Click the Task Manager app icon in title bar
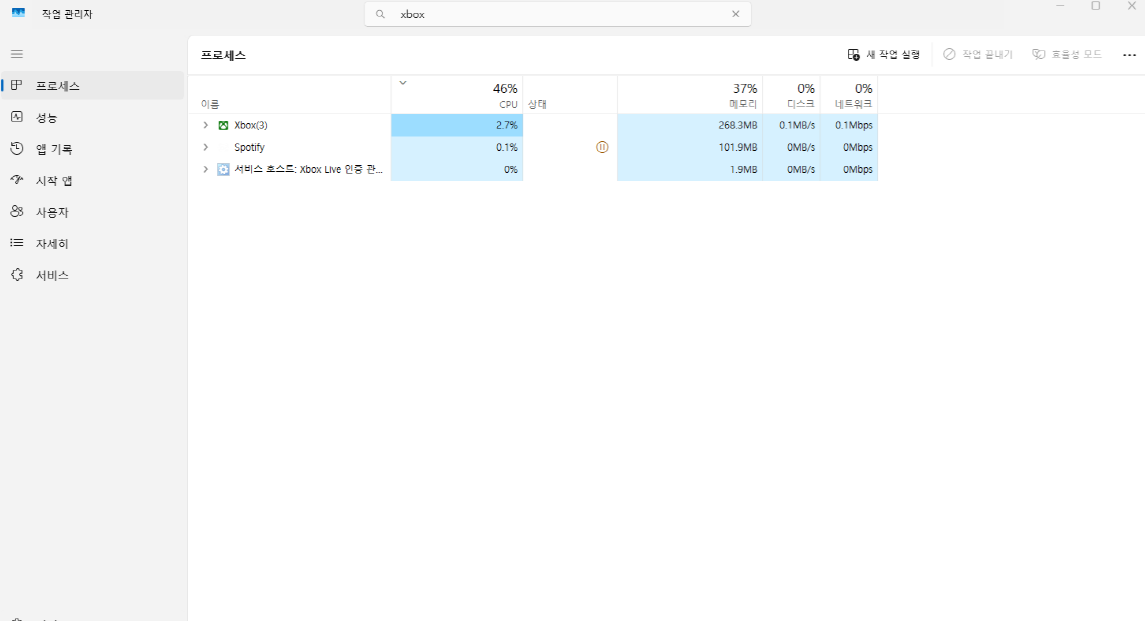The height and width of the screenshot is (621, 1145). tap(18, 13)
